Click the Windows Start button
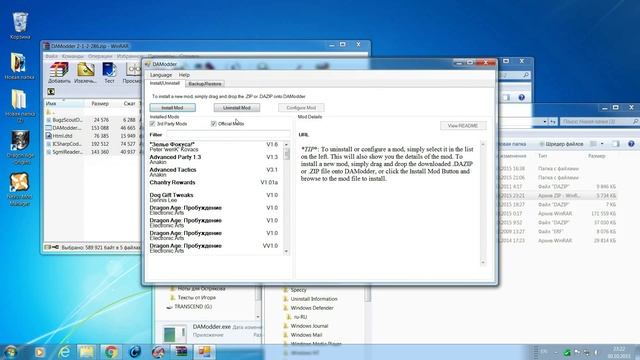Image resolution: width=640 pixels, height=360 pixels. point(11,351)
